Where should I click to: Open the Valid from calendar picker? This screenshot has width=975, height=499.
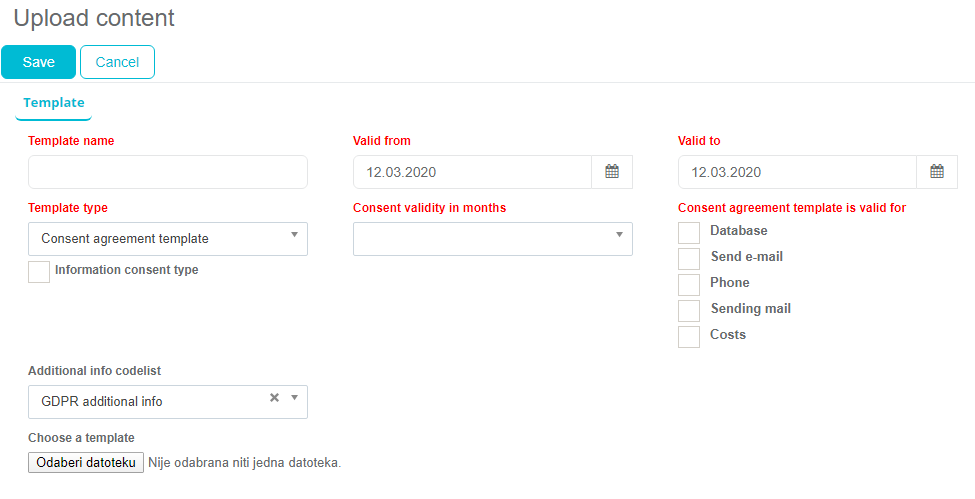(x=612, y=172)
